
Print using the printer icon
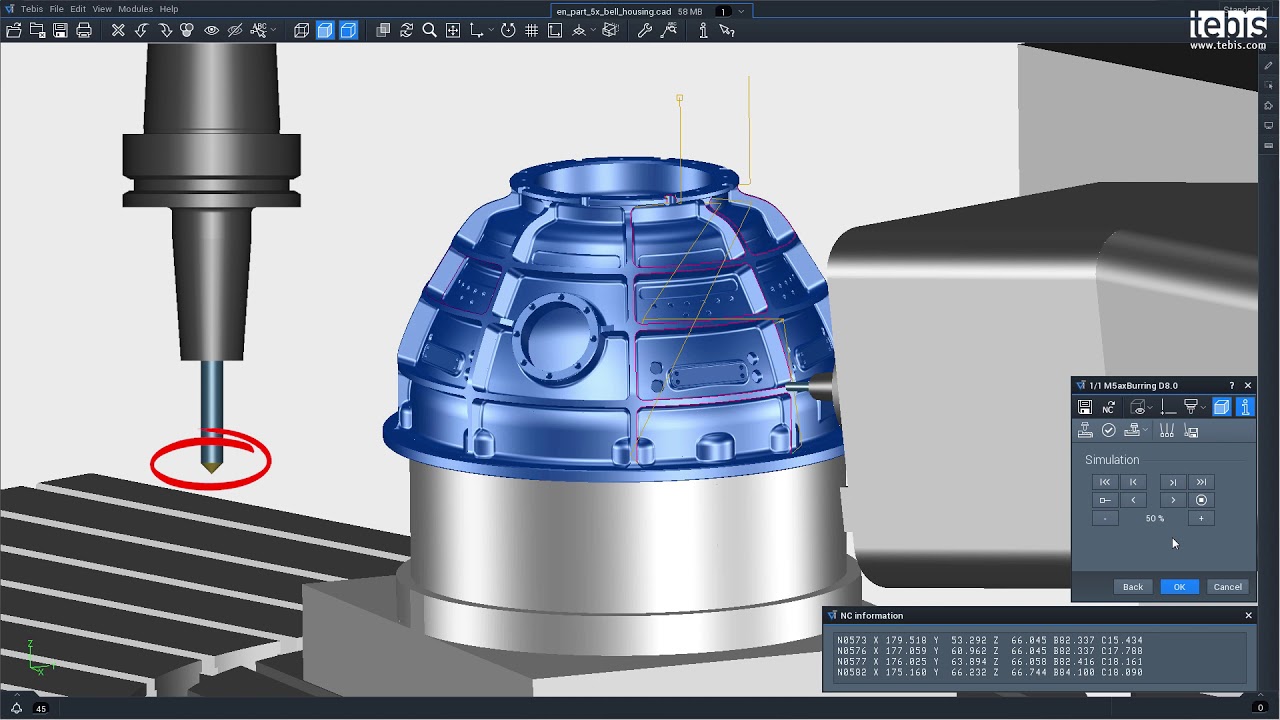tap(84, 30)
